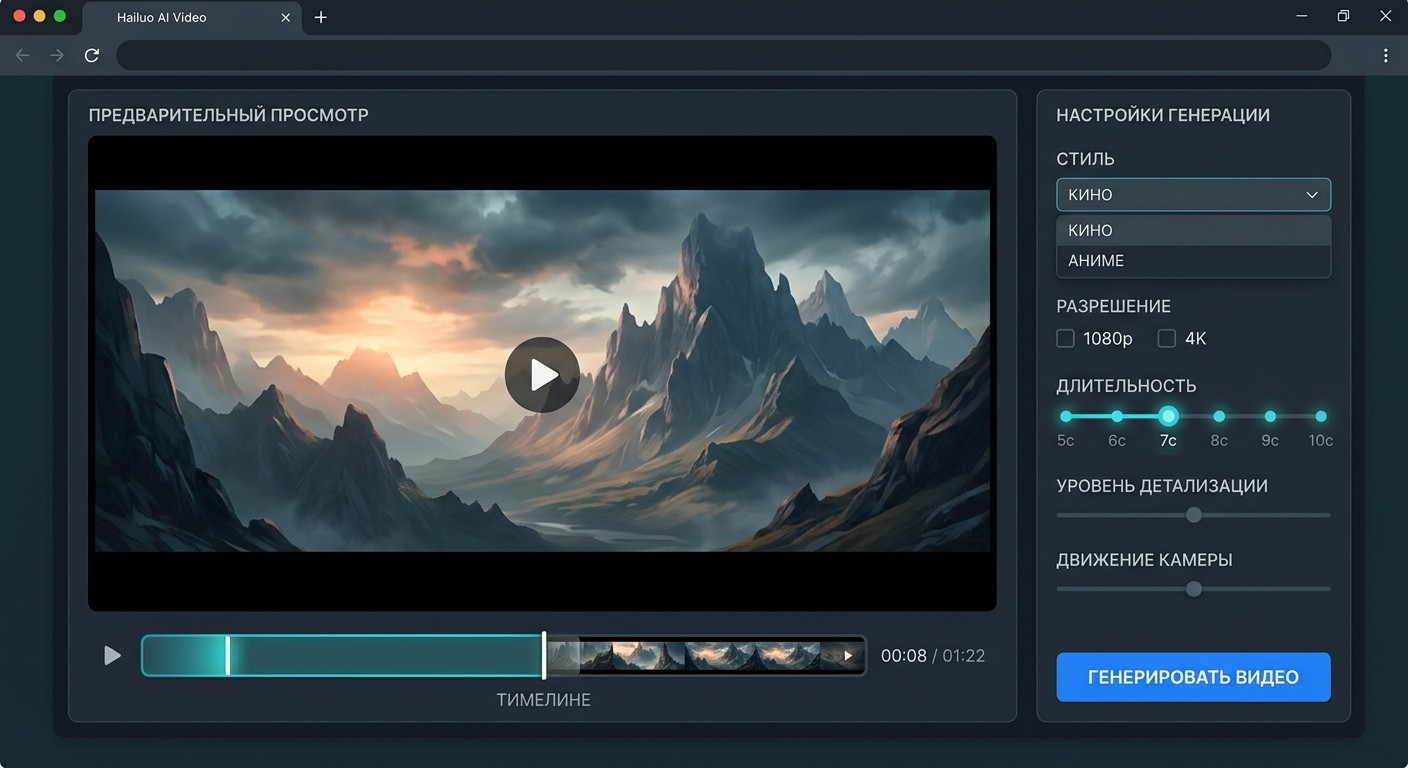Click timeline playhead before the filmstrip

(544, 655)
